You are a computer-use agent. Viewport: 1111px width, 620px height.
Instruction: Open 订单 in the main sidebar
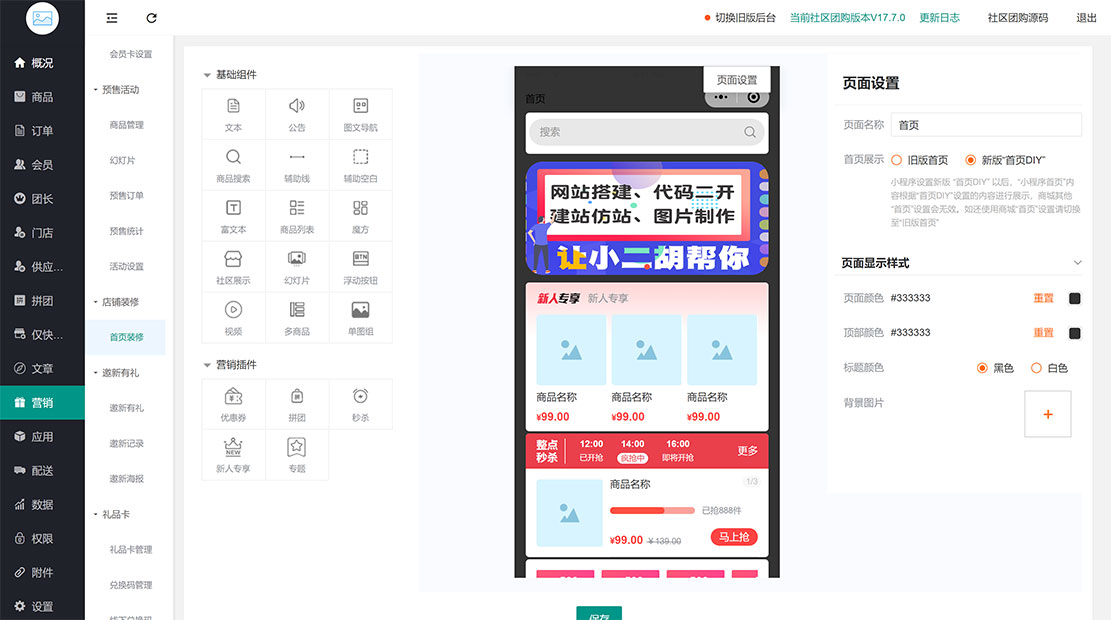(x=42, y=131)
